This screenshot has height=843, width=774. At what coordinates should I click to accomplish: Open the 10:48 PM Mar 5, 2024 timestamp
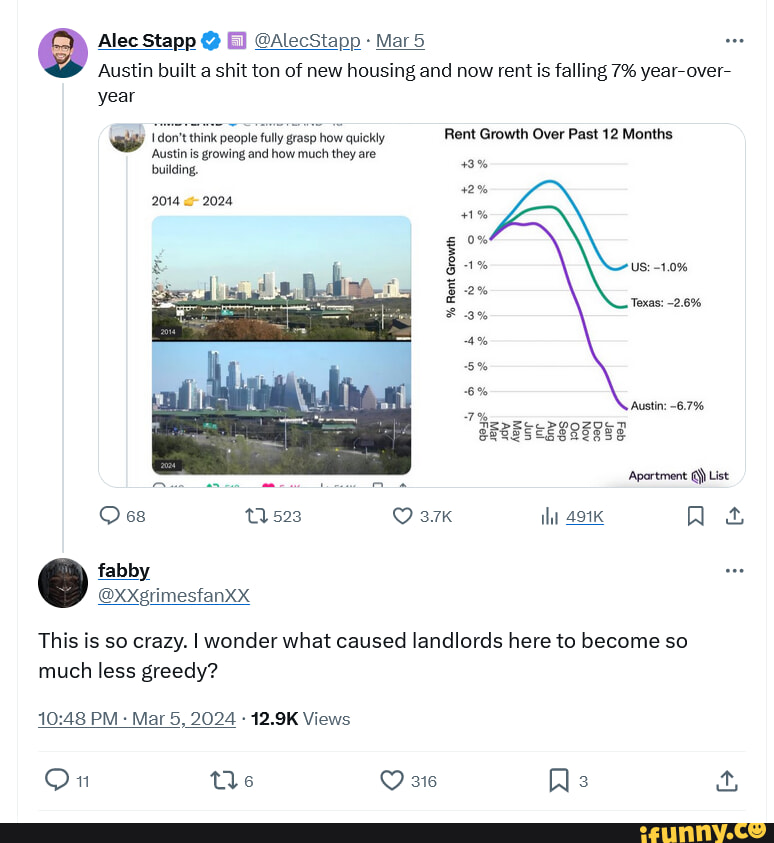point(136,719)
